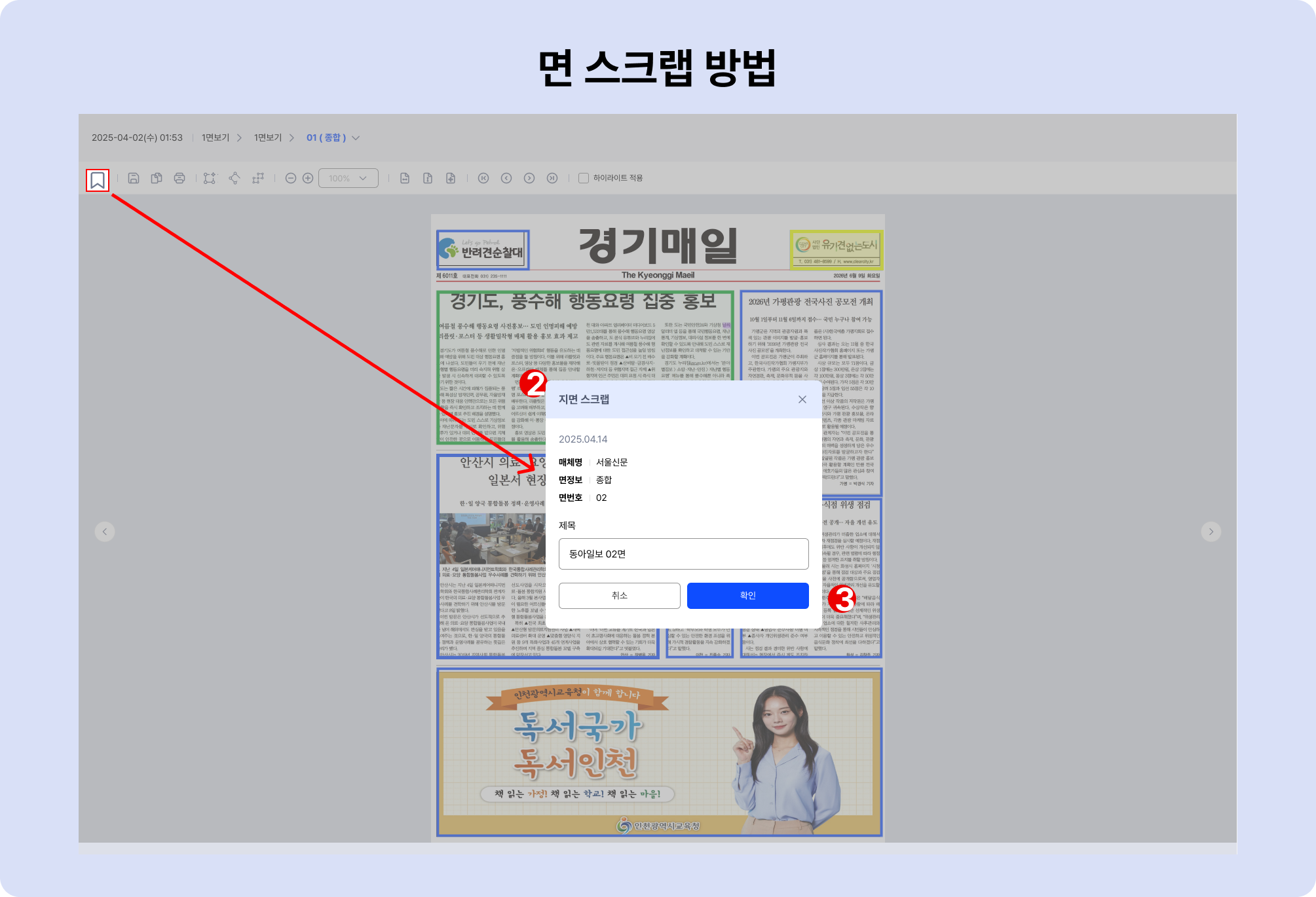The width and height of the screenshot is (1316, 897).
Task: Click the save floppy-disk icon
Action: coord(134,178)
